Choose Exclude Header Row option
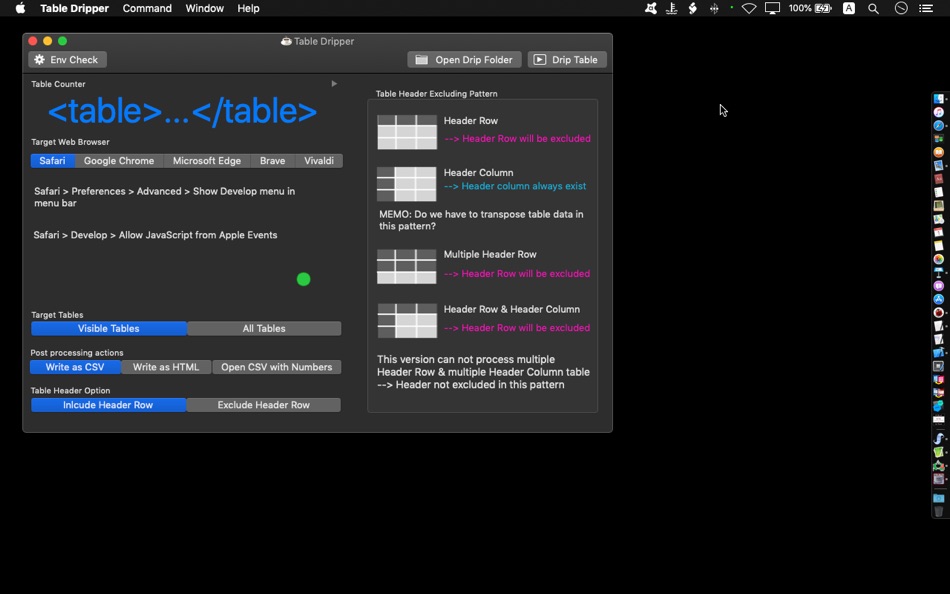The width and height of the screenshot is (950, 594). pos(264,405)
